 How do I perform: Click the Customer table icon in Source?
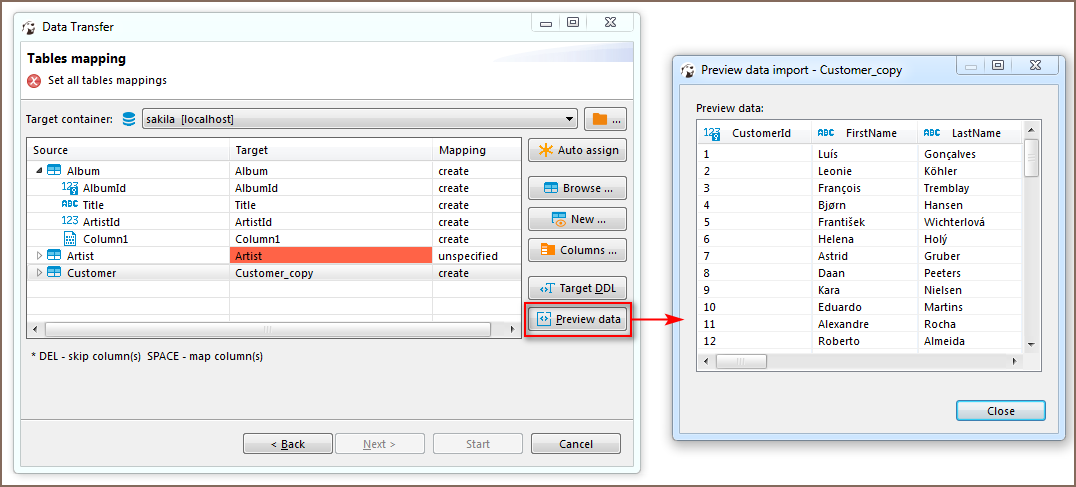point(55,273)
